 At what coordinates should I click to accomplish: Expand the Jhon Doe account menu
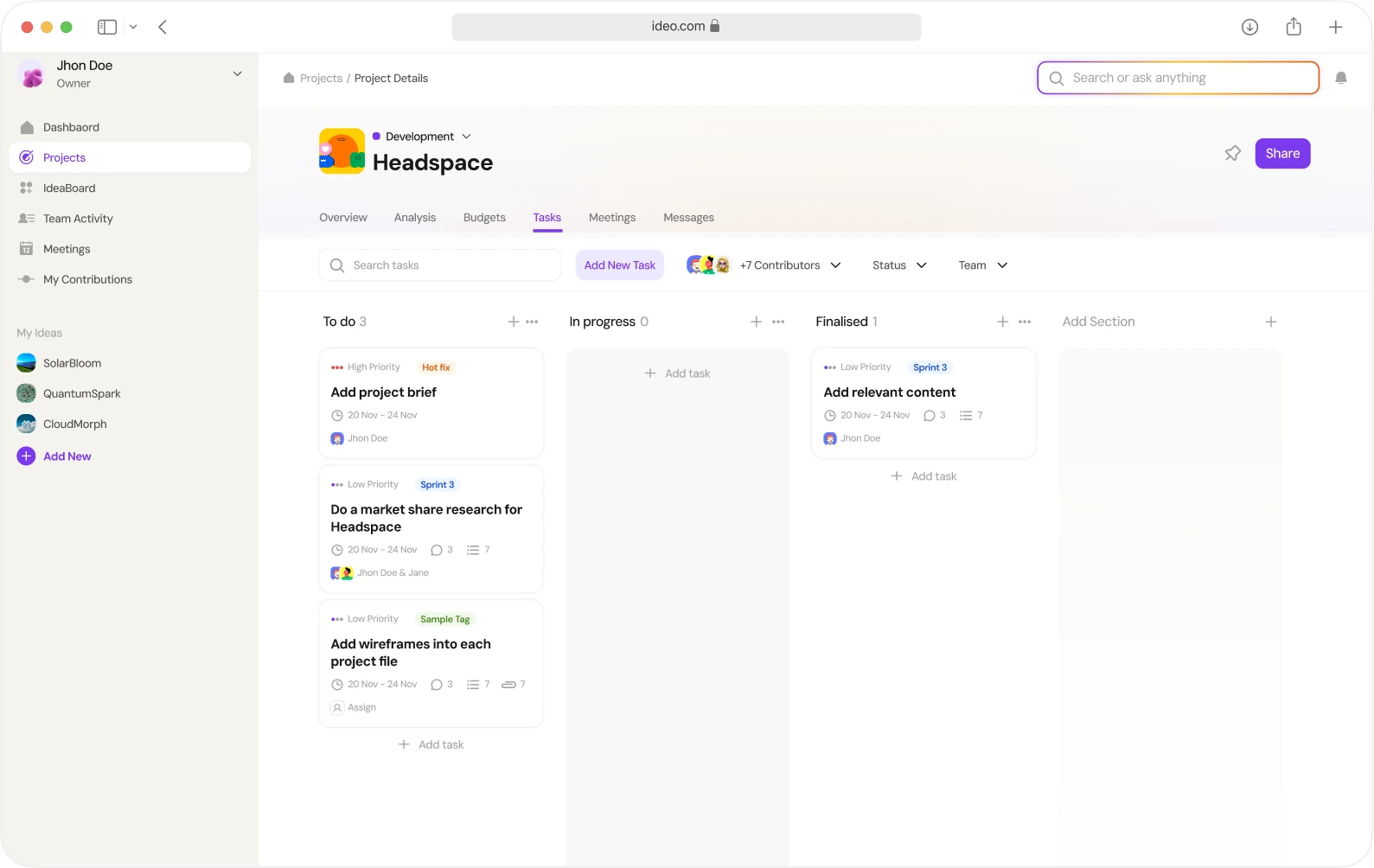[237, 74]
